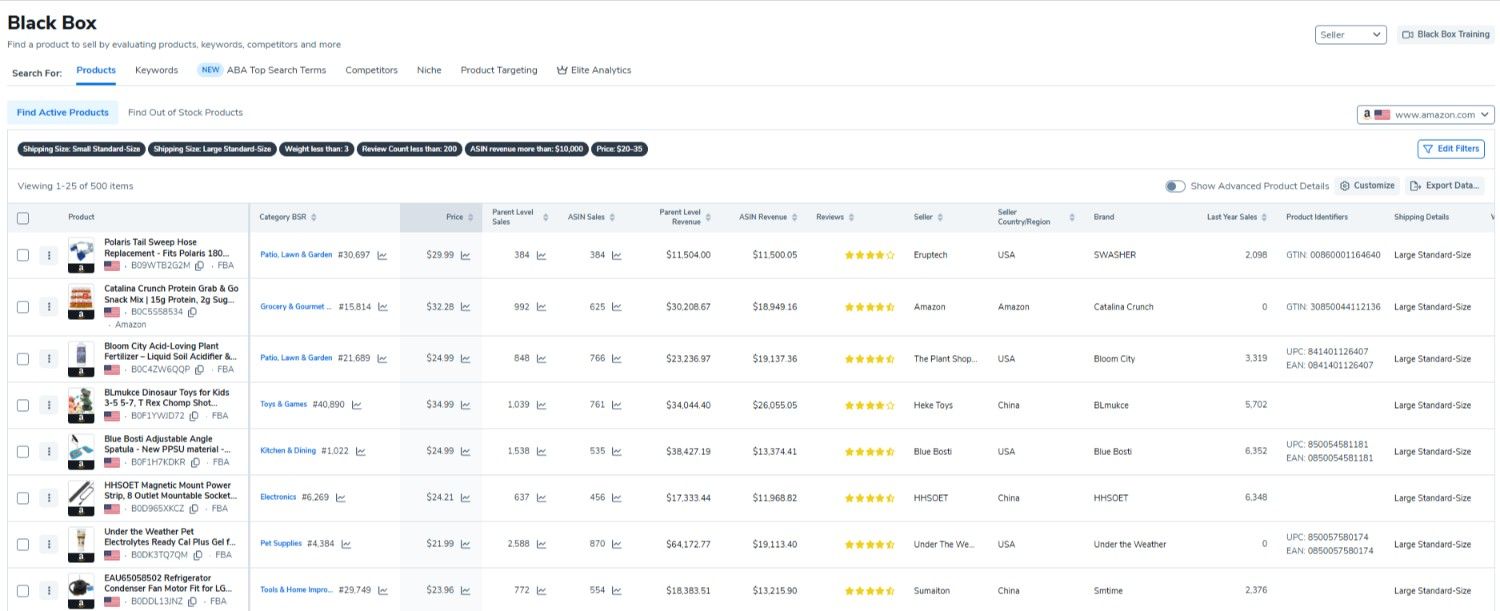The height and width of the screenshot is (611, 1500).
Task: Switch to Find Out of Stock Products
Action: 185,112
